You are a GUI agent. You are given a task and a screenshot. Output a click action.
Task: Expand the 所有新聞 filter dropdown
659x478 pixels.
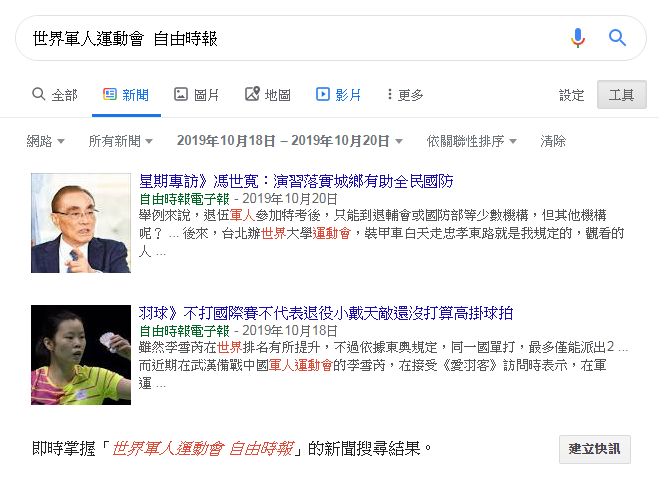[x=121, y=141]
